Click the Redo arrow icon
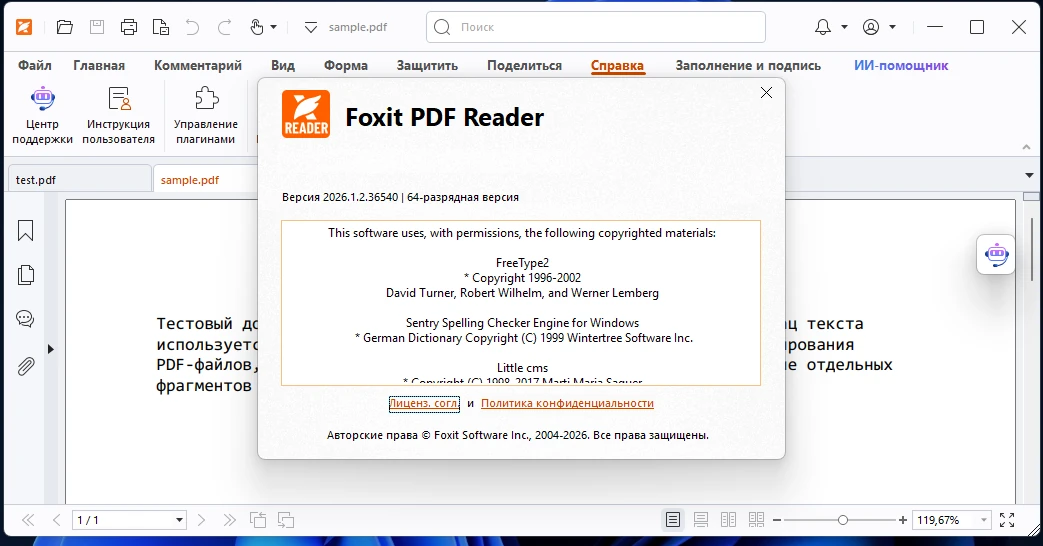The width and height of the screenshot is (1043, 546). pyautogui.click(x=225, y=27)
